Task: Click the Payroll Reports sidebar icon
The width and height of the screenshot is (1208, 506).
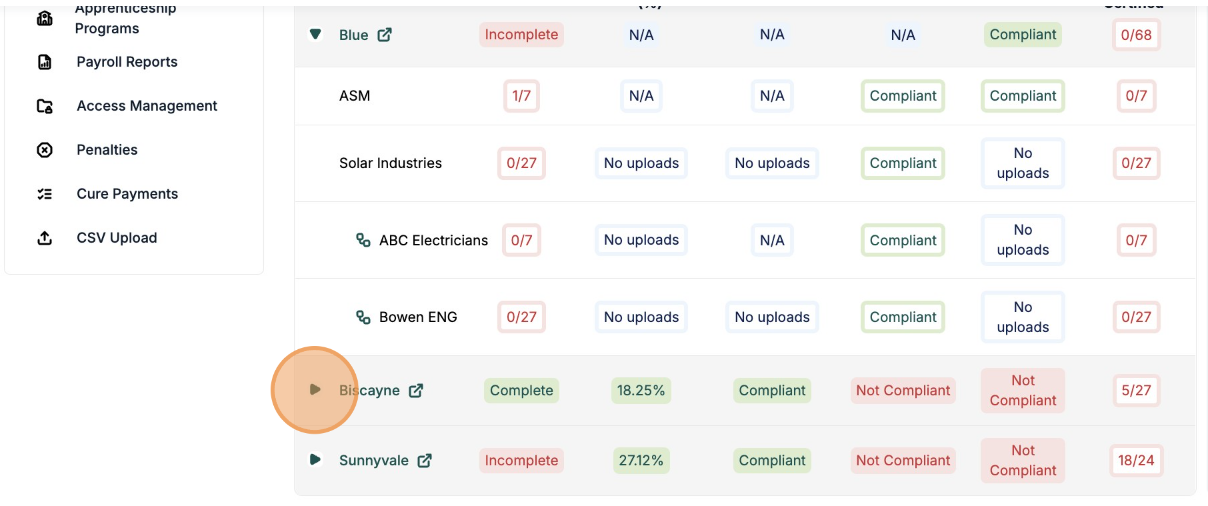Action: (x=45, y=62)
